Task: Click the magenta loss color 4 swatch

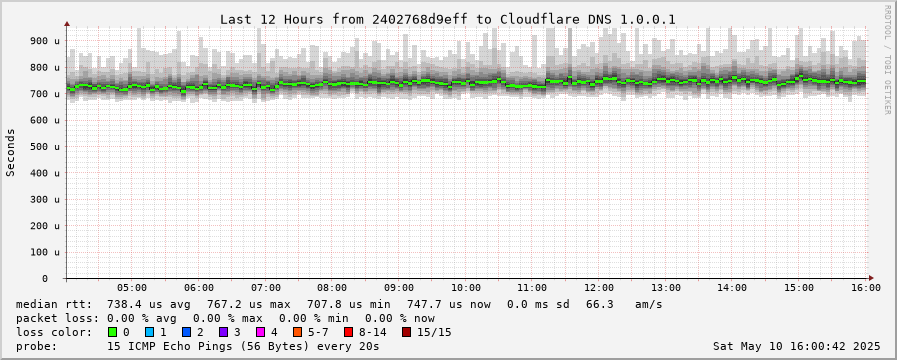Action: [261, 332]
